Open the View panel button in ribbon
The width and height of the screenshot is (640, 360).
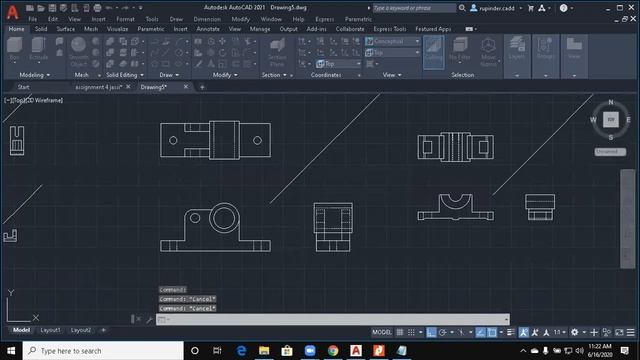click(574, 56)
